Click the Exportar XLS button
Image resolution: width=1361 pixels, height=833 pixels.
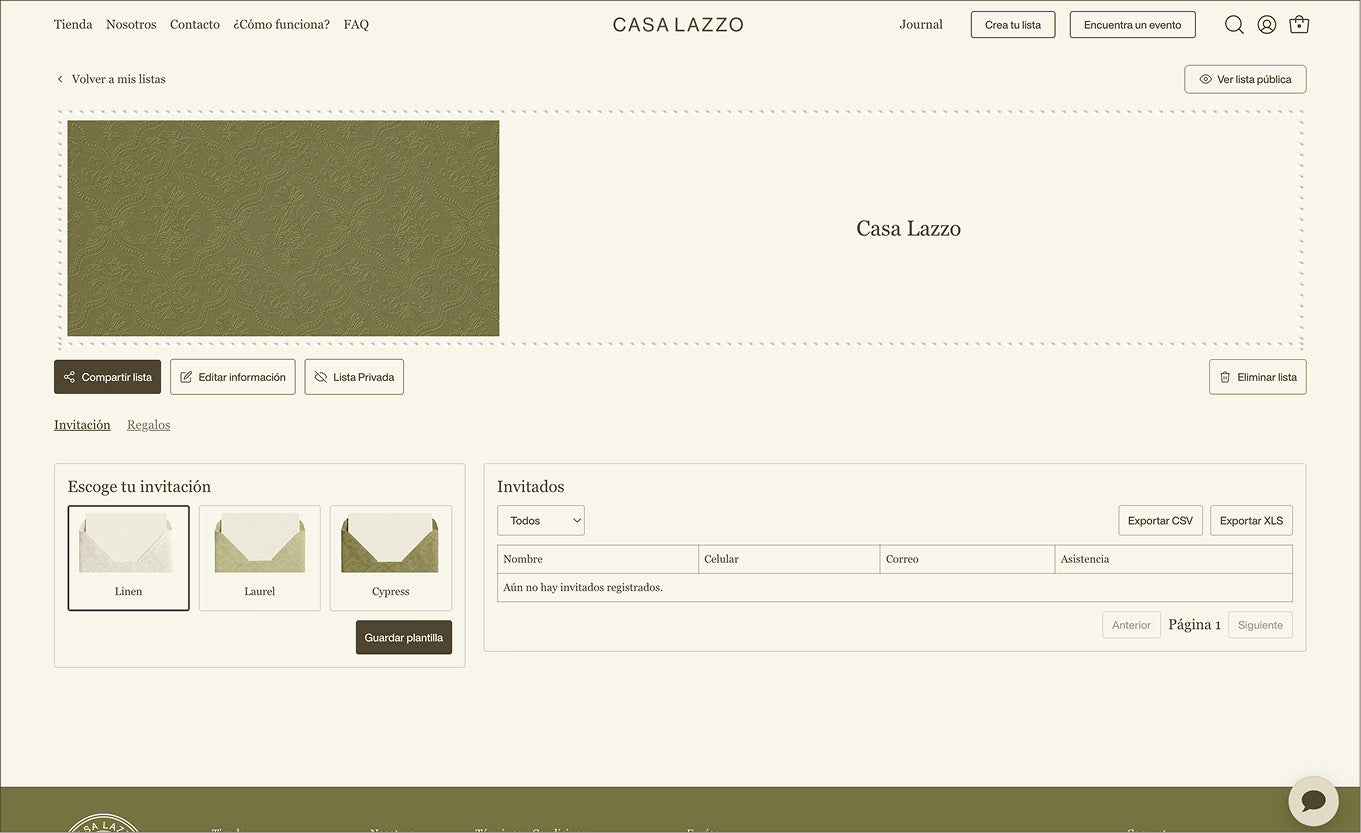1251,520
